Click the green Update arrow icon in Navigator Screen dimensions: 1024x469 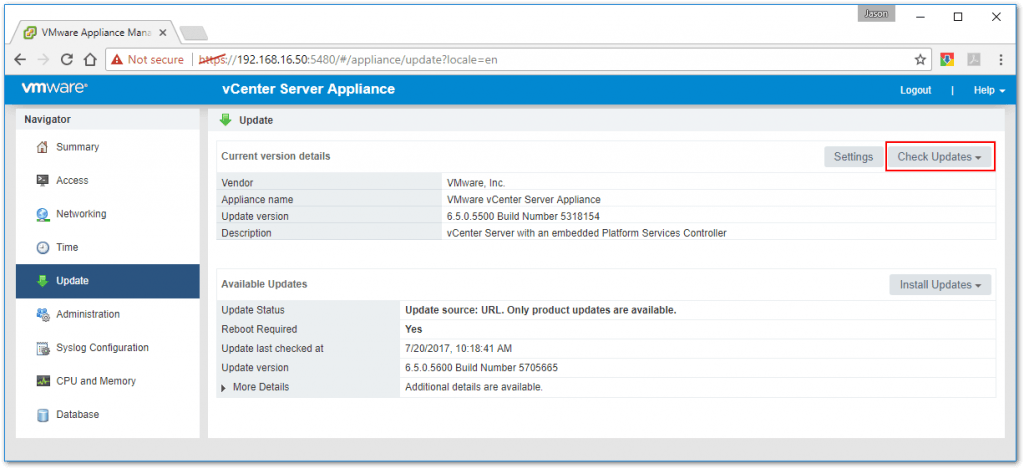42,281
